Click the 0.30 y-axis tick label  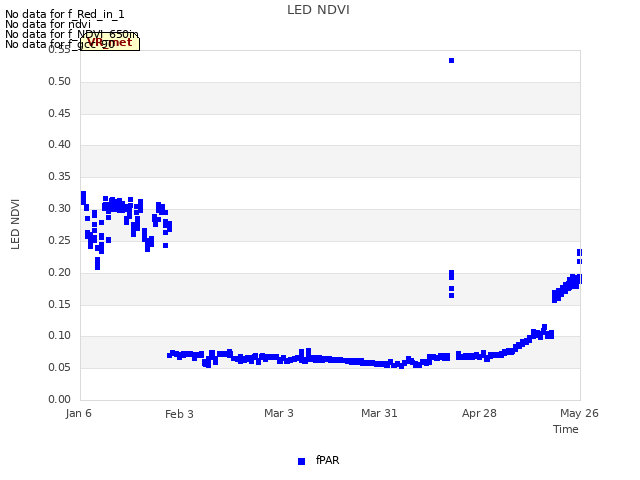click(60, 208)
